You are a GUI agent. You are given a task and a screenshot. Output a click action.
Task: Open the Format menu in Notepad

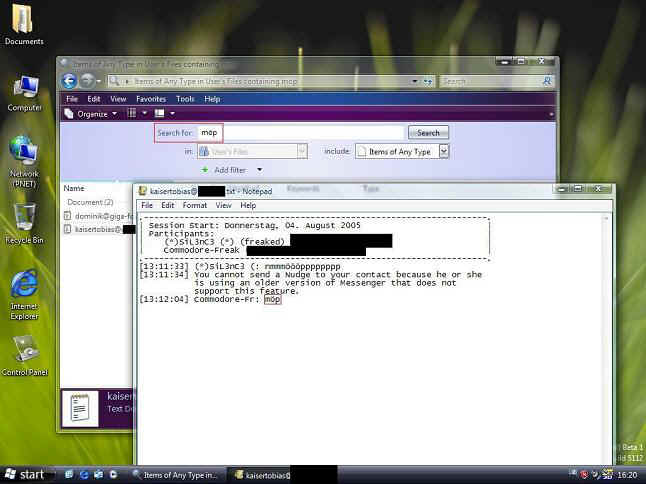(195, 205)
